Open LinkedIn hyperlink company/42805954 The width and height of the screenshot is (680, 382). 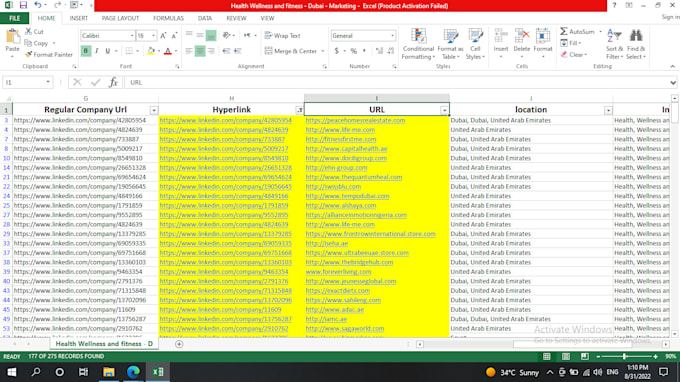pyautogui.click(x=226, y=120)
